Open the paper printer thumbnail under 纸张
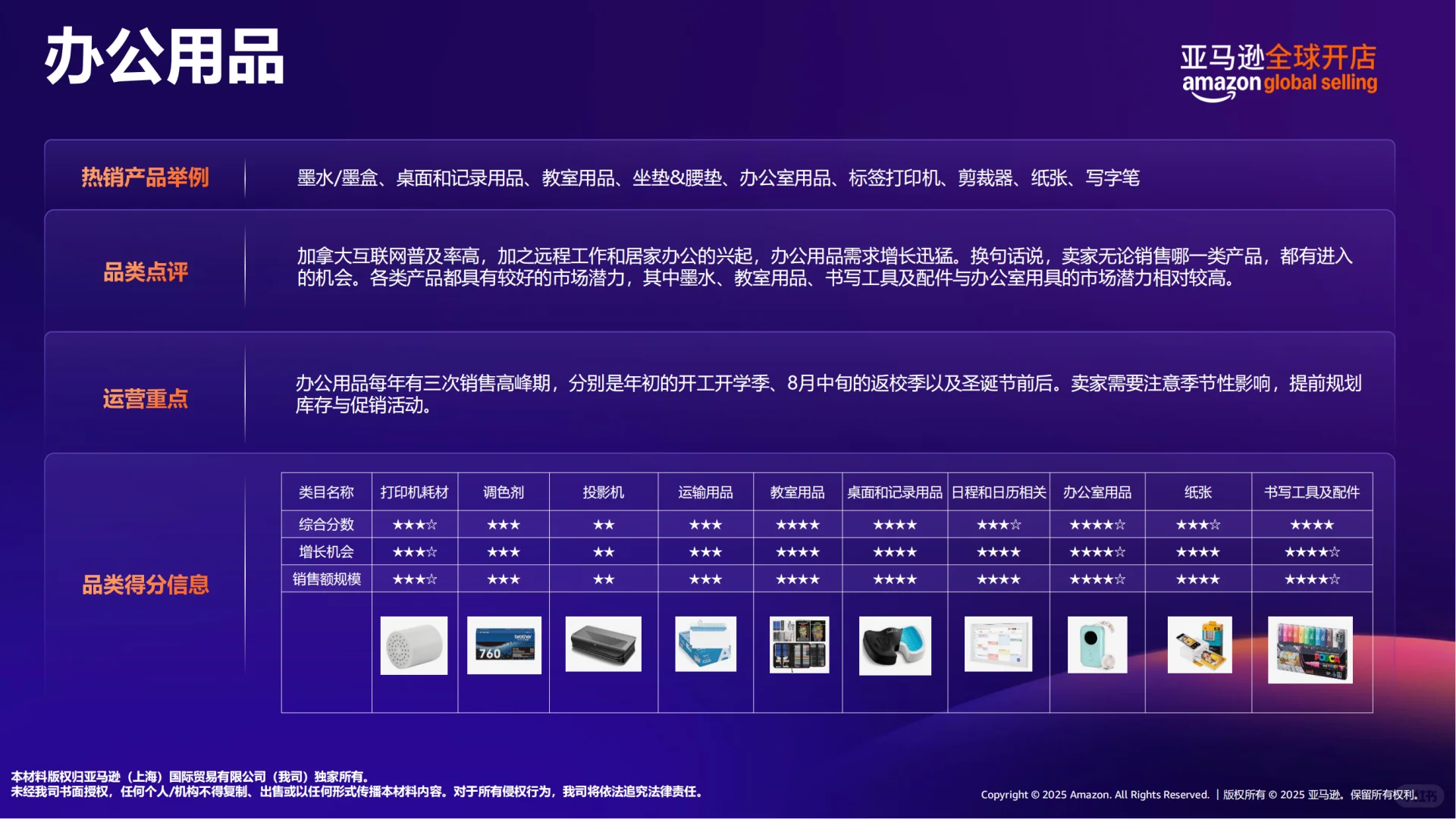This screenshot has width=1456, height=819. [1197, 645]
